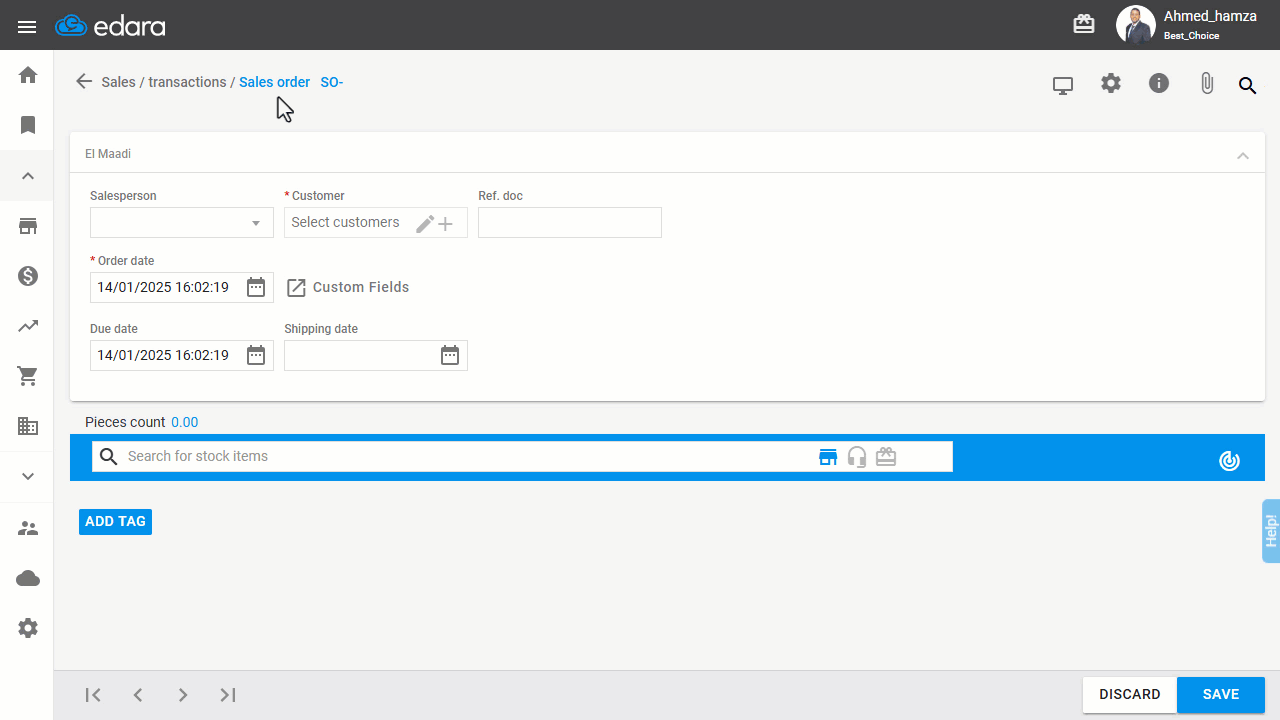This screenshot has height=720, width=1280.
Task: Open Custom Fields
Action: tap(348, 287)
